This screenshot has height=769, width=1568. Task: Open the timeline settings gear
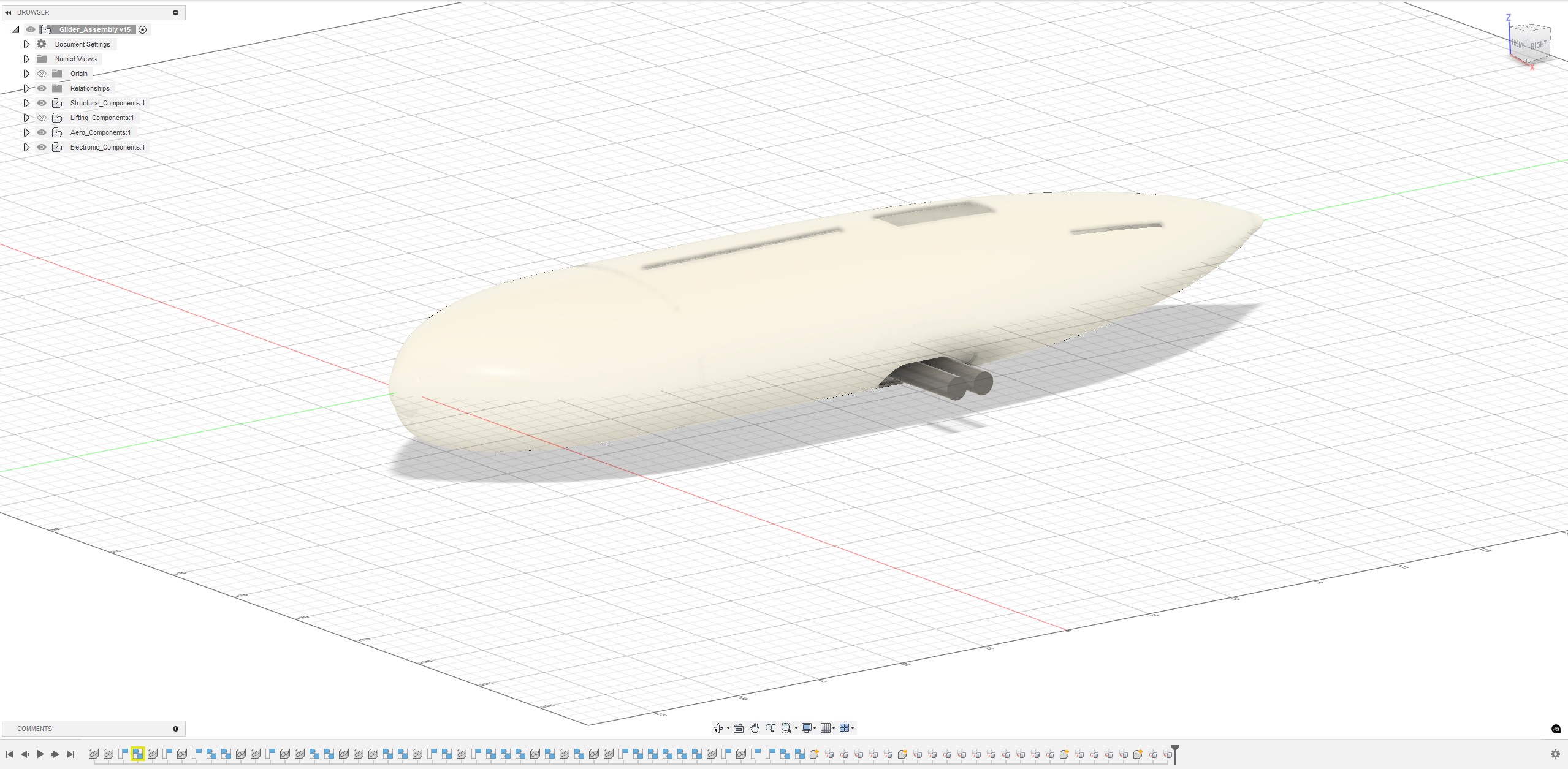click(1555, 754)
